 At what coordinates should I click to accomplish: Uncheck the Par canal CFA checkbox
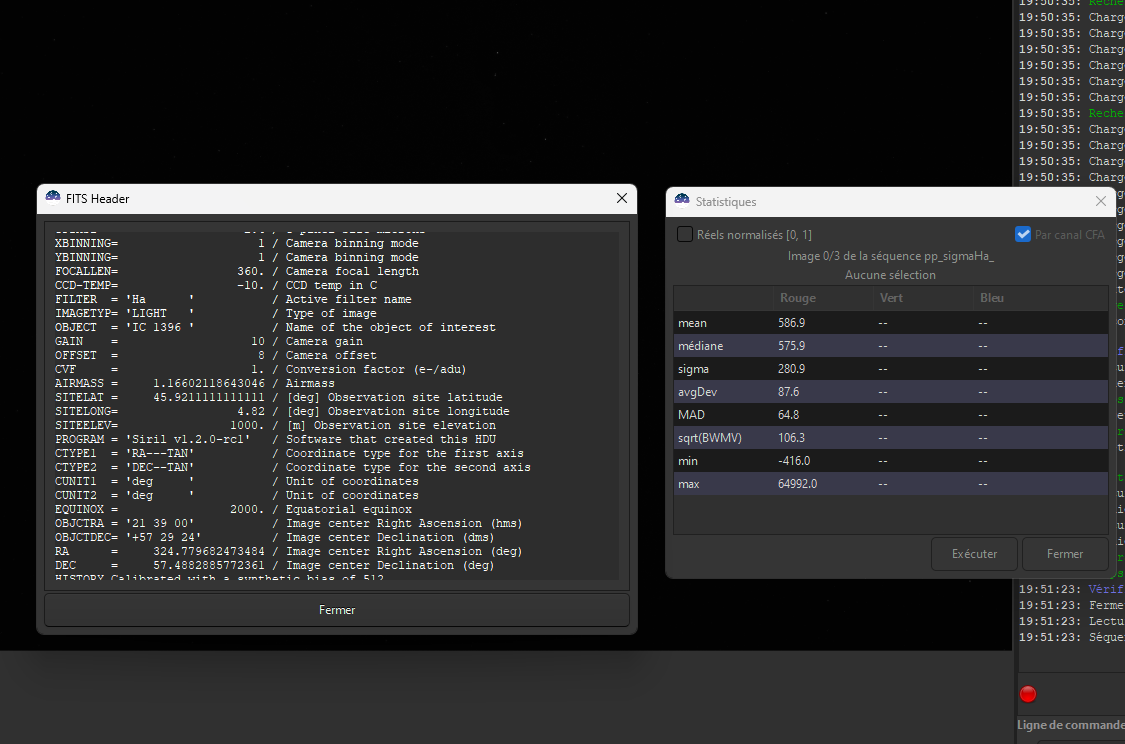tap(1023, 235)
